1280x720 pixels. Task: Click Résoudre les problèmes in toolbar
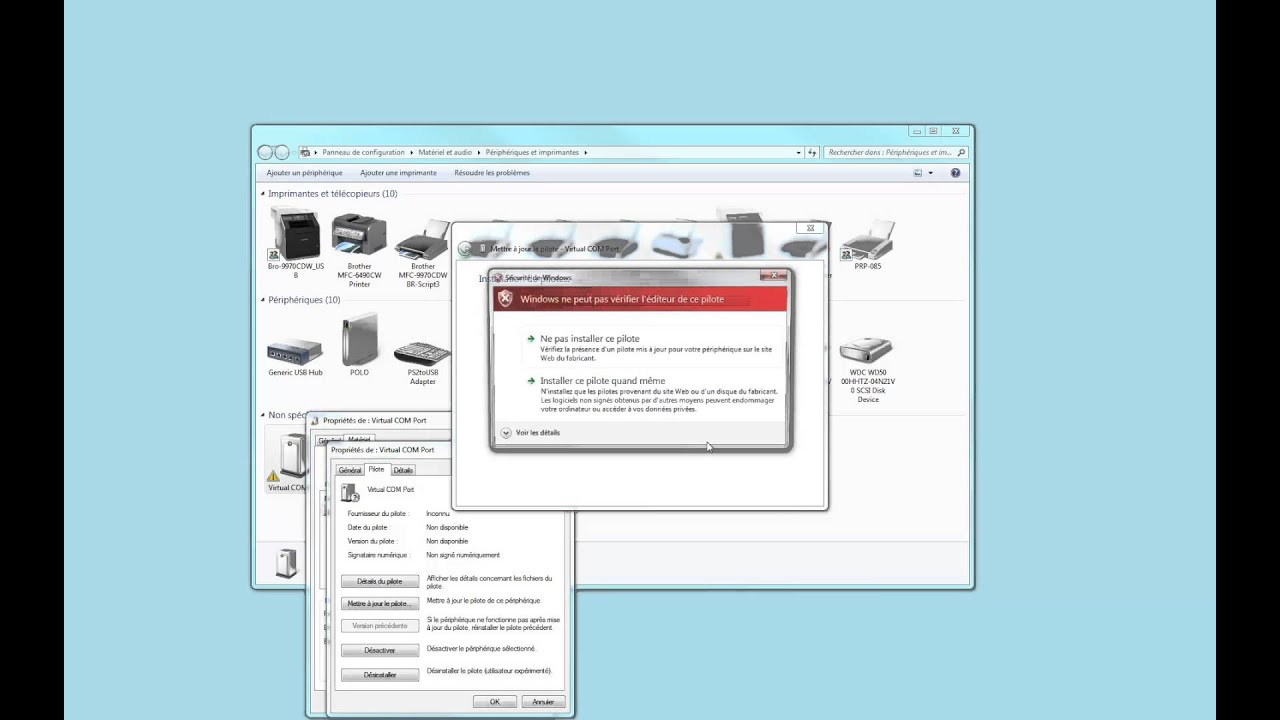pos(492,173)
